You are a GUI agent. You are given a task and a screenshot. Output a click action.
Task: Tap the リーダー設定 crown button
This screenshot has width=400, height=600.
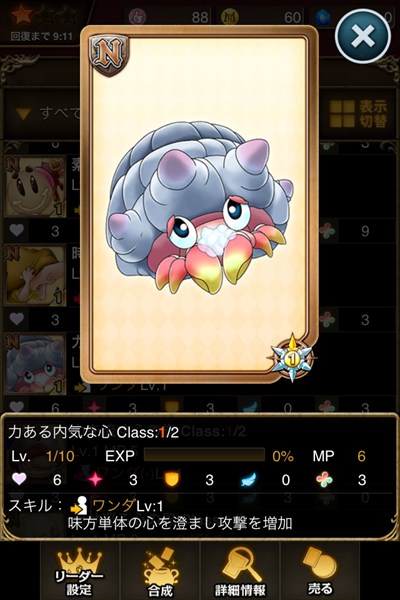tap(80, 571)
